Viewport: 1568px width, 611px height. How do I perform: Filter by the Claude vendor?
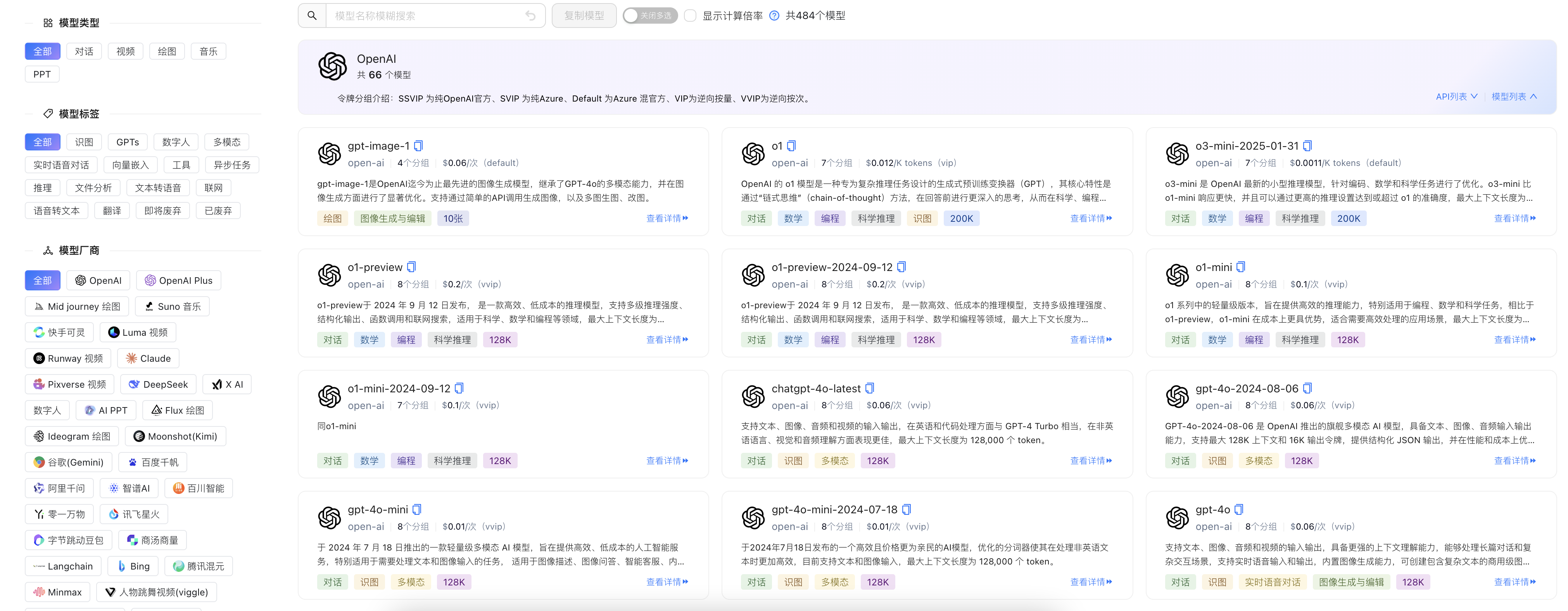[x=149, y=359]
